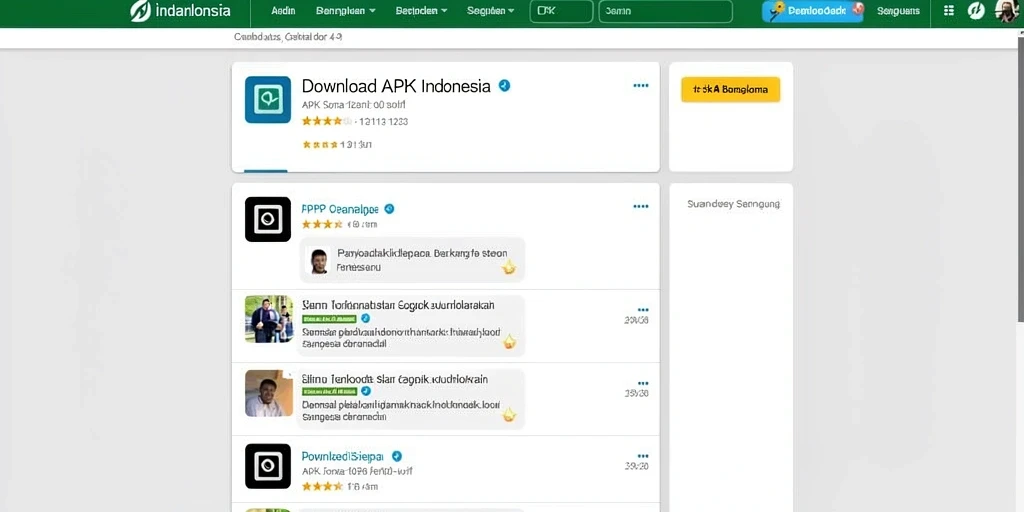Click the Suandeey Sengung sidebar heading
1024x512 pixels.
pyautogui.click(x=733, y=204)
